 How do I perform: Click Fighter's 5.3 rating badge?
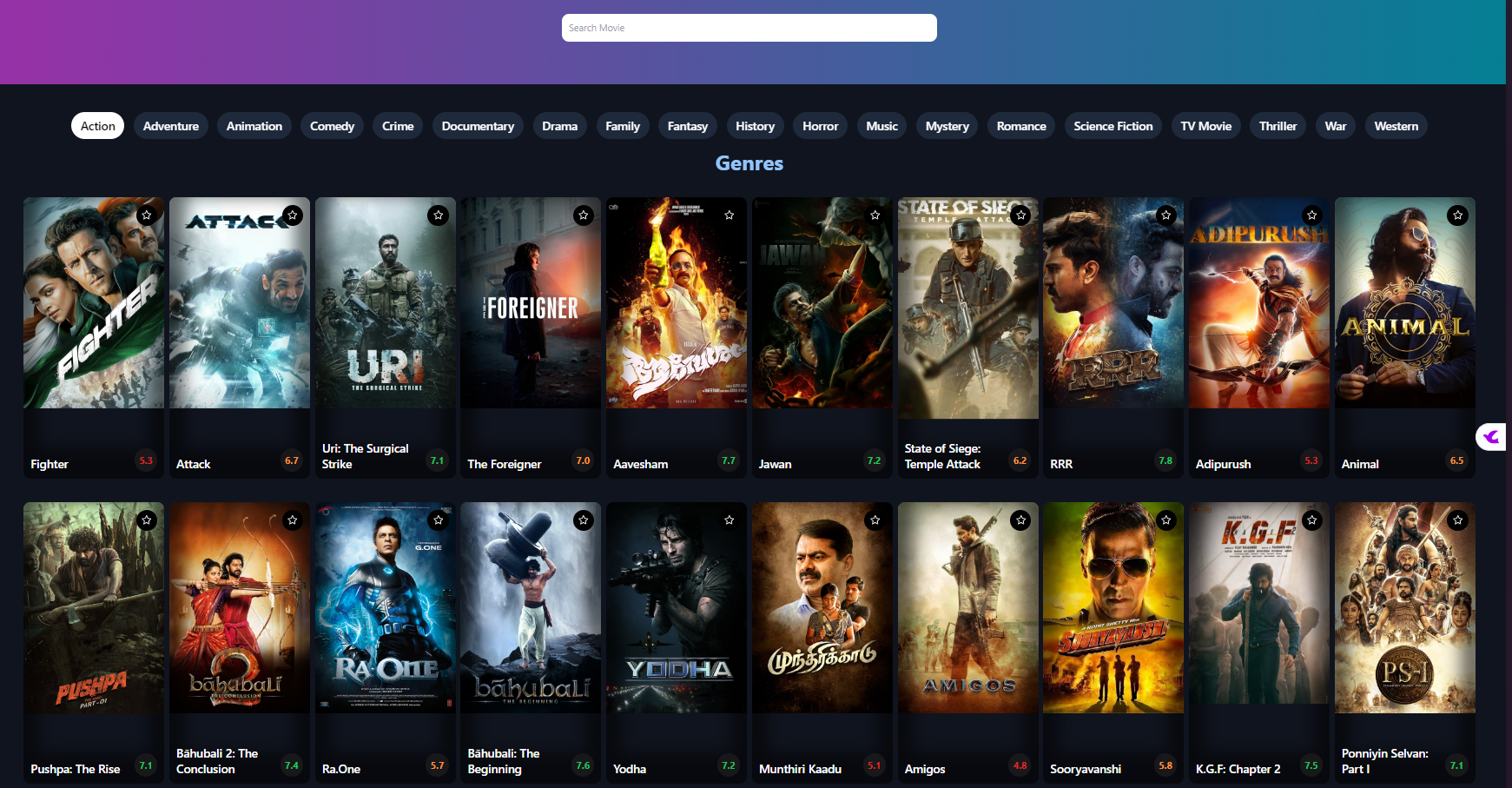click(x=146, y=460)
